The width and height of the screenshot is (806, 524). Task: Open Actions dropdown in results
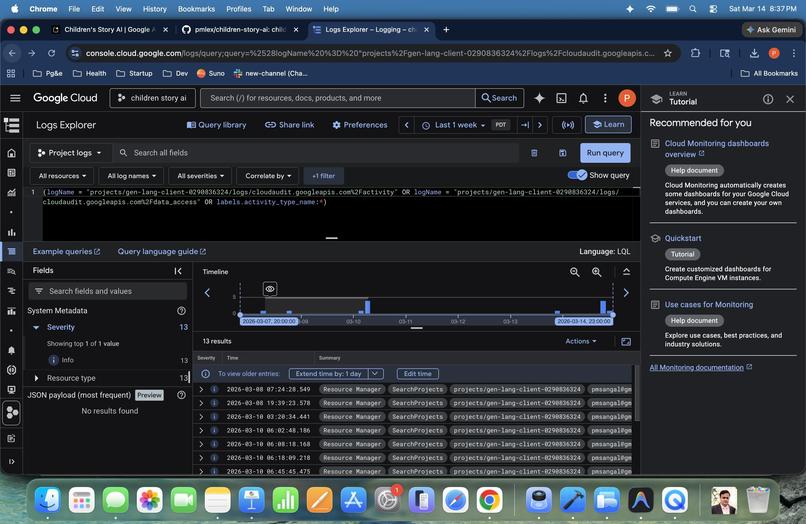pyautogui.click(x=581, y=341)
